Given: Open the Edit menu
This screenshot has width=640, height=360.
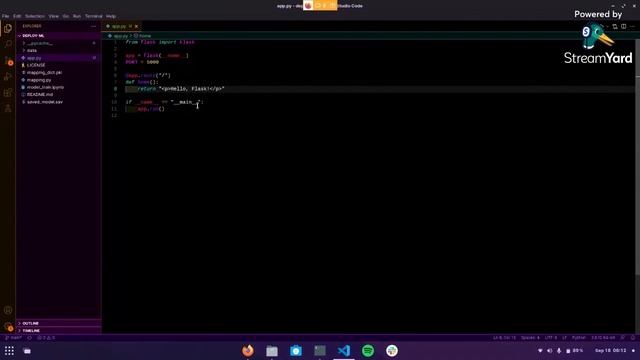Looking at the screenshot, I should (17, 16).
